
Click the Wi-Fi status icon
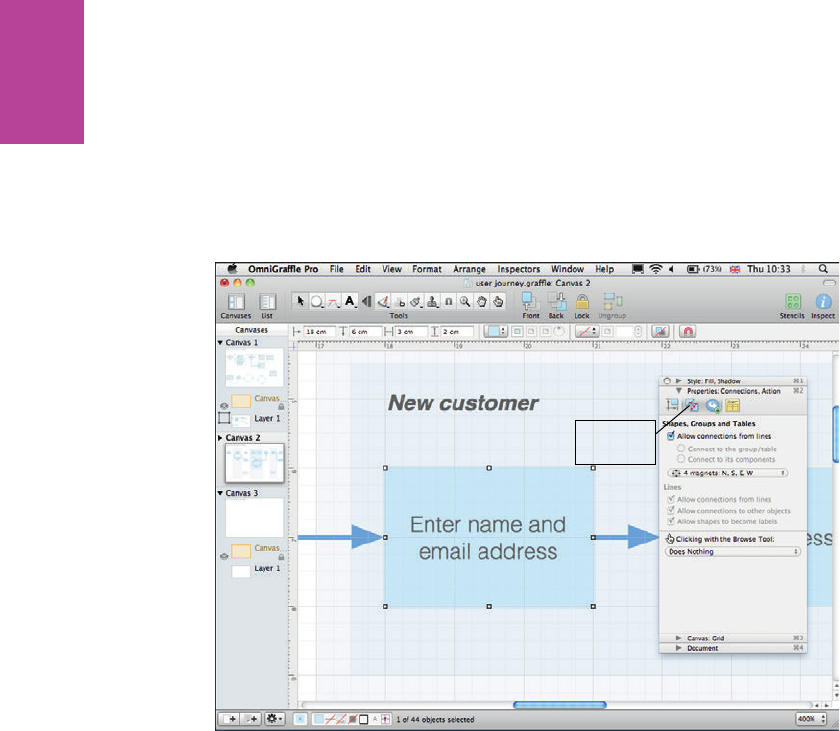coord(655,269)
